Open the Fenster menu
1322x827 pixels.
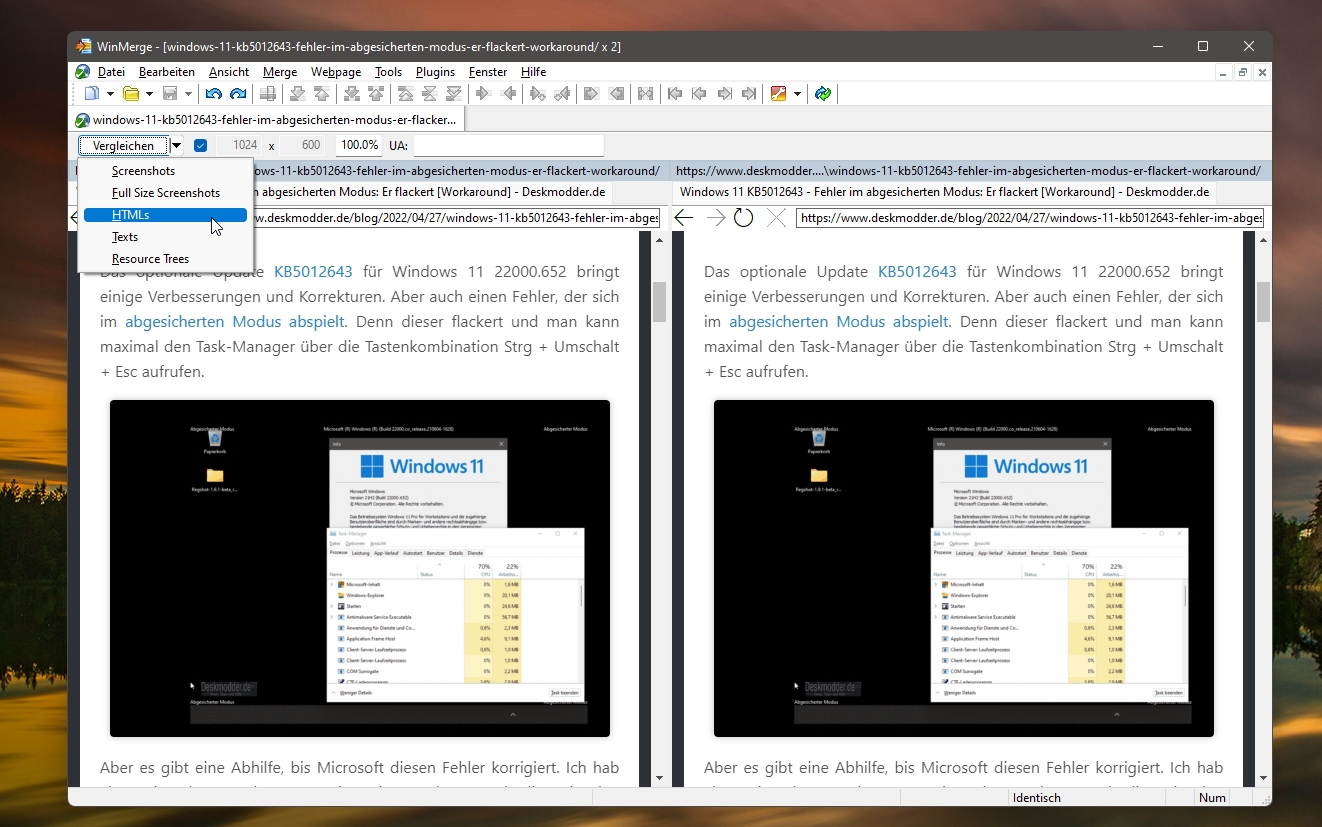click(488, 72)
